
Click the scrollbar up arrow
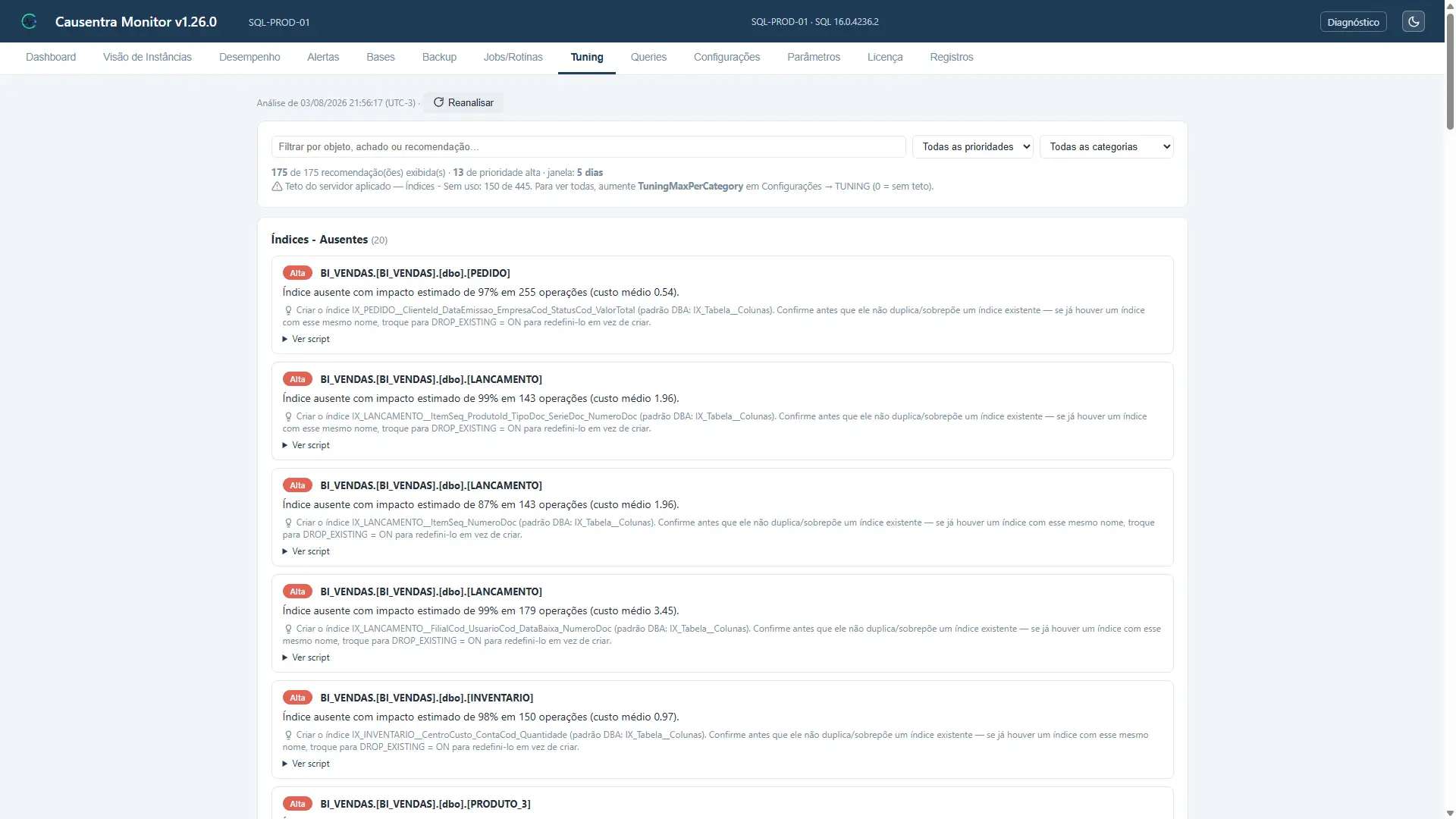click(x=1450, y=5)
